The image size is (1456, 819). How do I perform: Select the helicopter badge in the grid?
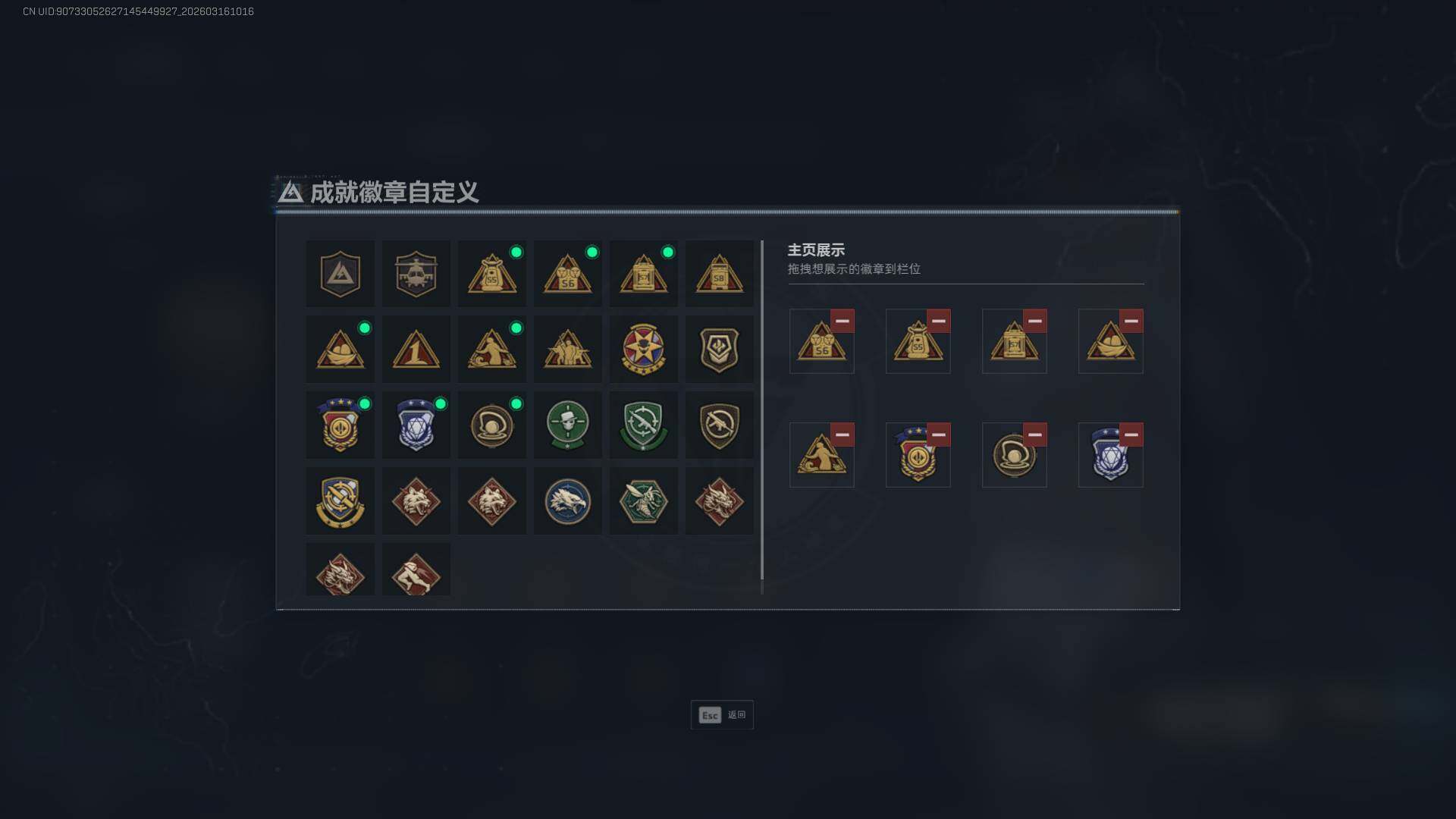tap(416, 274)
